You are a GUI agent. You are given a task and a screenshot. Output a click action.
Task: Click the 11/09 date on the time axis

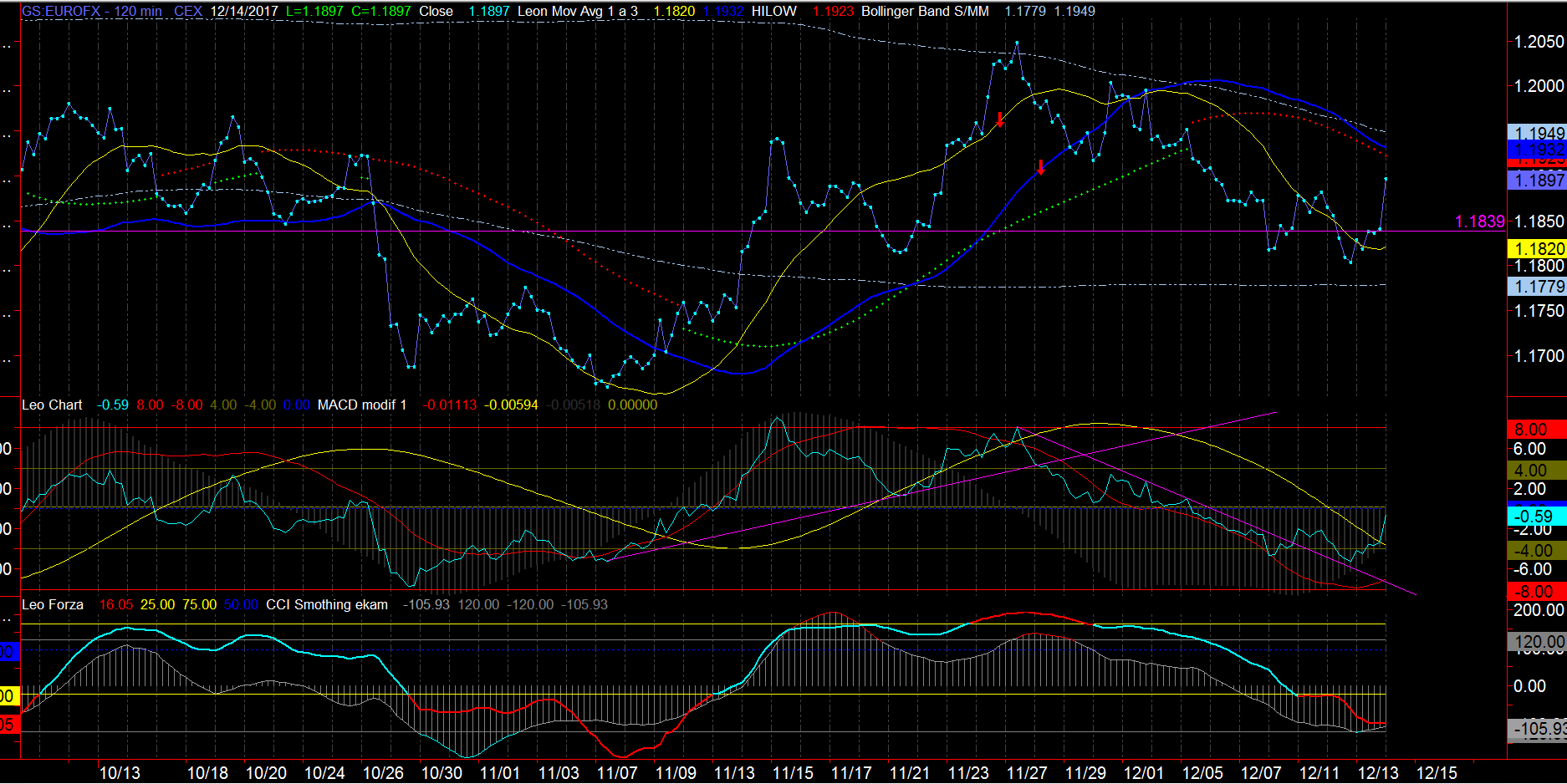point(676,773)
